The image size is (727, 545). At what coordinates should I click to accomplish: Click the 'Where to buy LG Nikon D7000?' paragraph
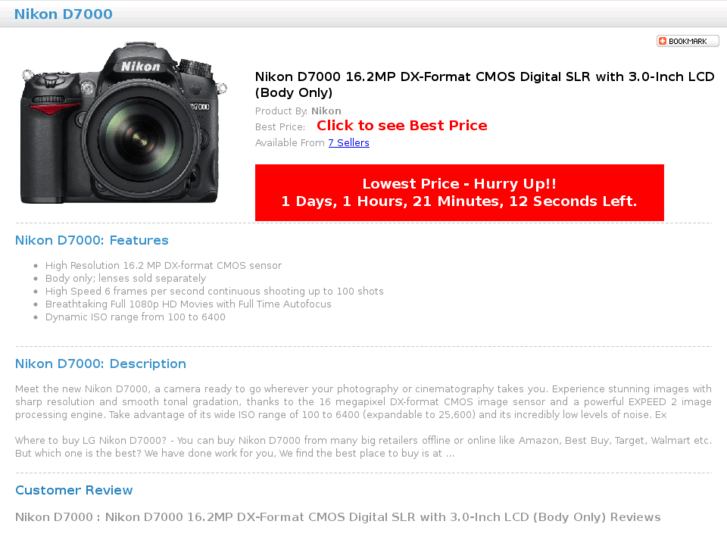click(x=363, y=447)
